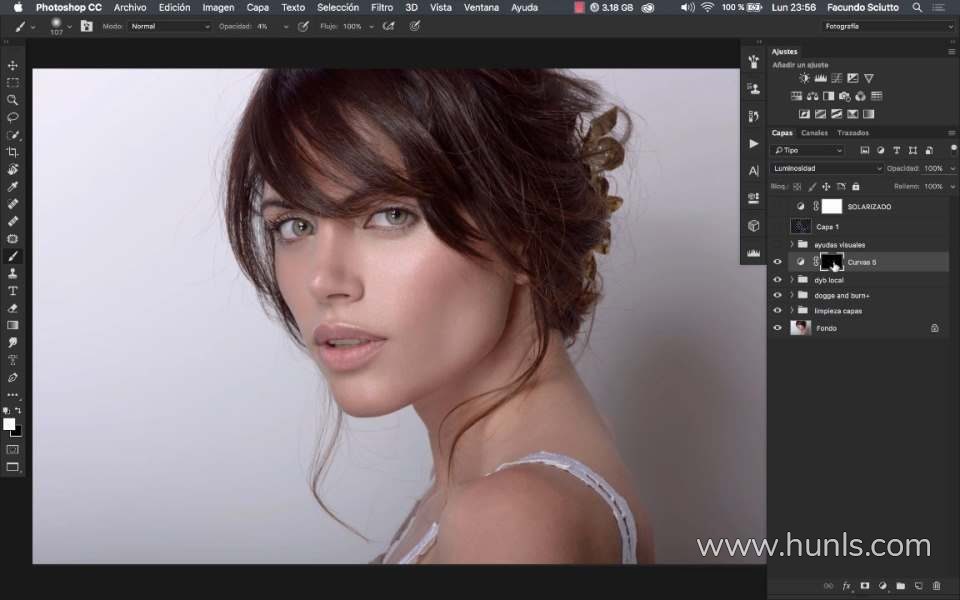Hide the dogge and burn+ group
960x600 pixels.
[x=777, y=295]
